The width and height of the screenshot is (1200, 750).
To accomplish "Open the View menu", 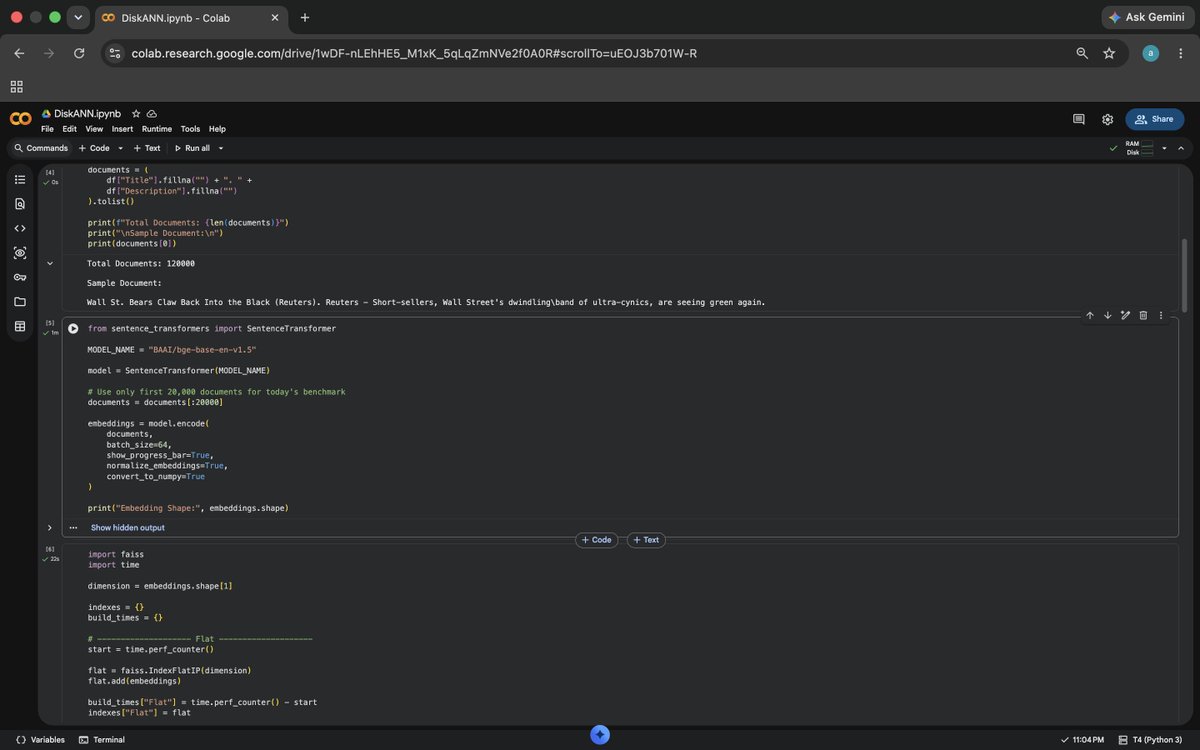I will click(94, 129).
